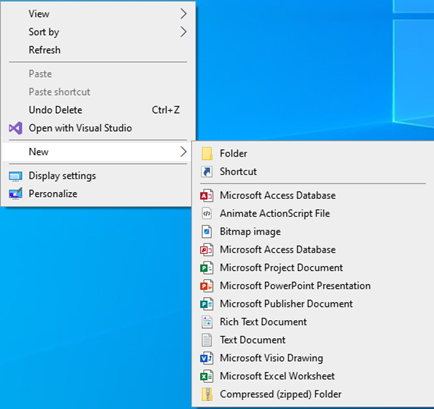Expand the Sort by submenu arrow
This screenshot has height=409, width=434.
coord(183,32)
